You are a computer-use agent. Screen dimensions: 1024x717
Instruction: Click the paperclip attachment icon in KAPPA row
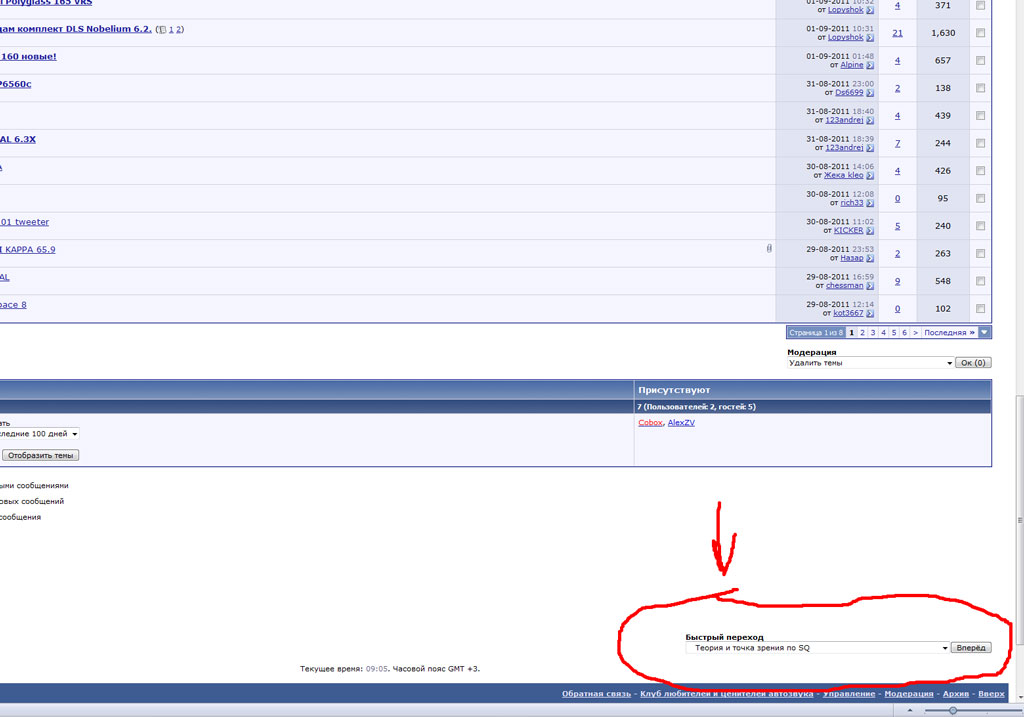[768, 248]
